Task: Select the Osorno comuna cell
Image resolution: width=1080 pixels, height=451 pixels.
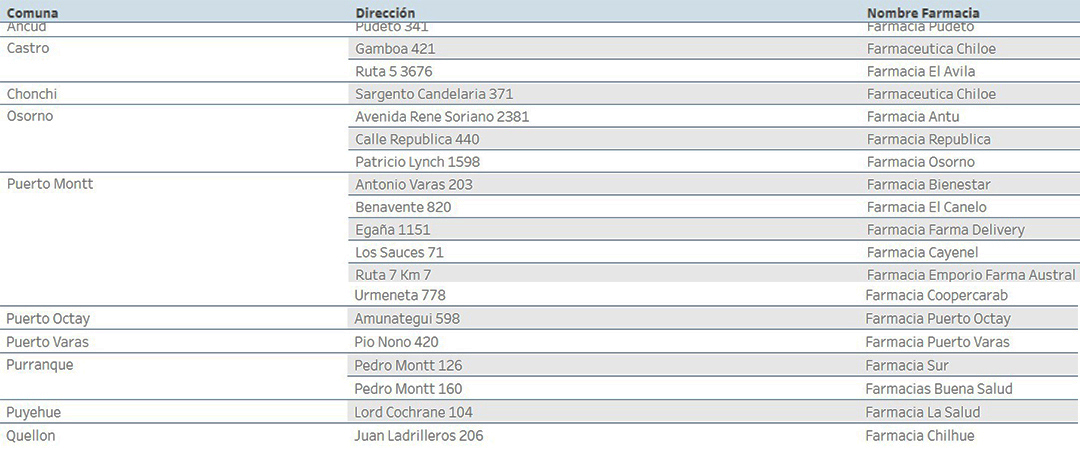Action: (x=30, y=116)
